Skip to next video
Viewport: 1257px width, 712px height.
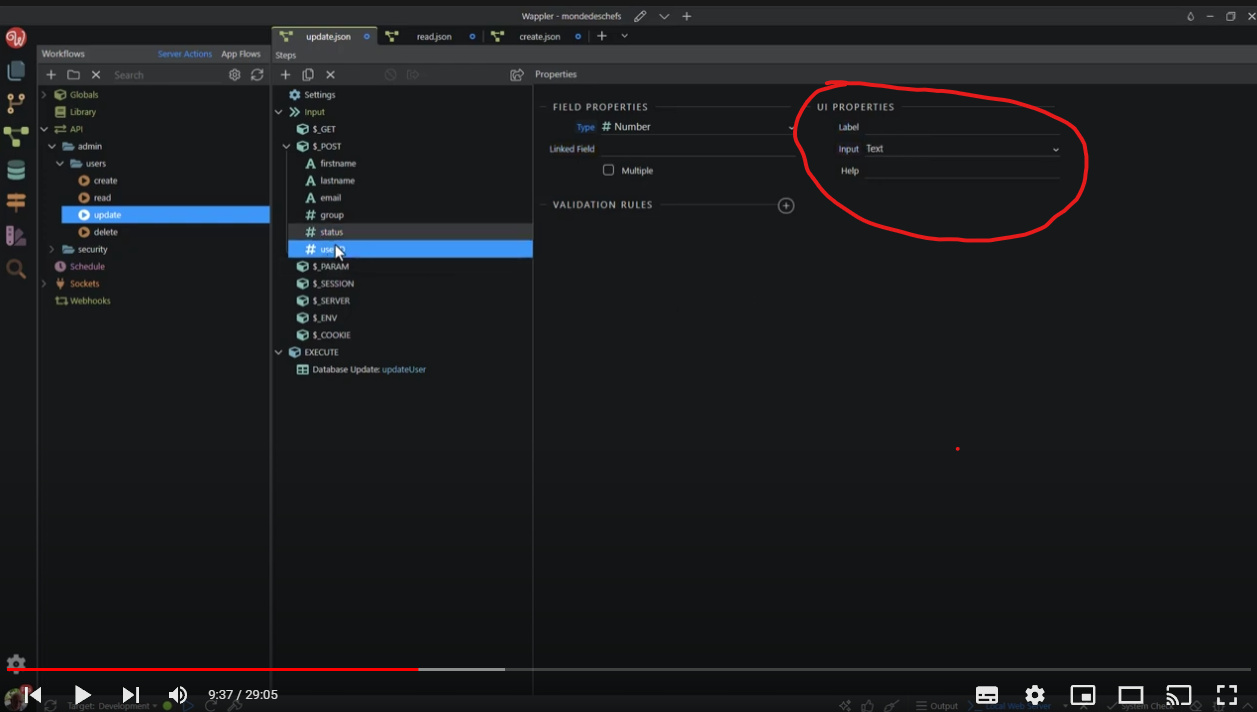(130, 694)
